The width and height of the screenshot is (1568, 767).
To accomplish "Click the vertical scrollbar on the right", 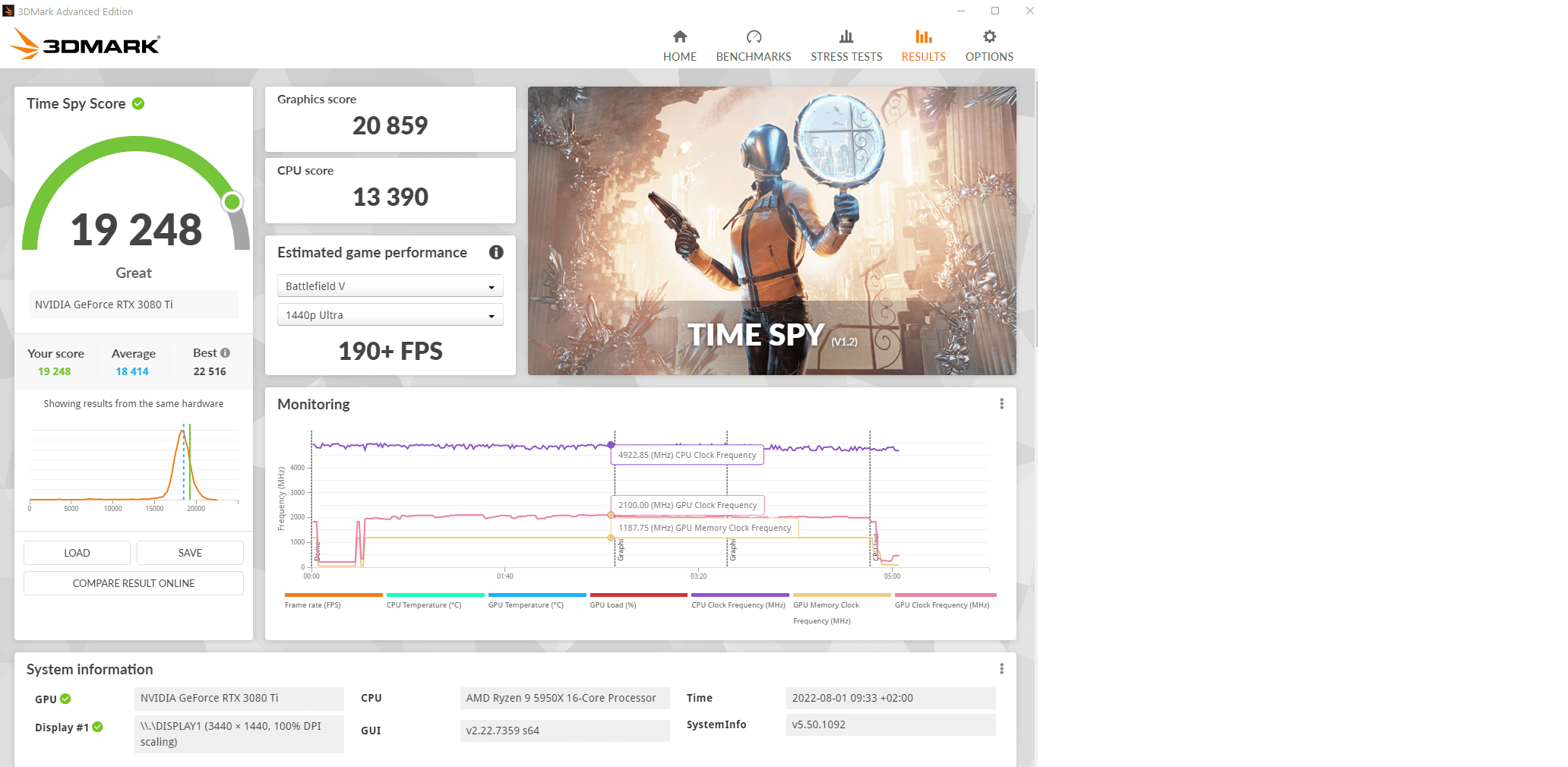I will coord(1036,213).
